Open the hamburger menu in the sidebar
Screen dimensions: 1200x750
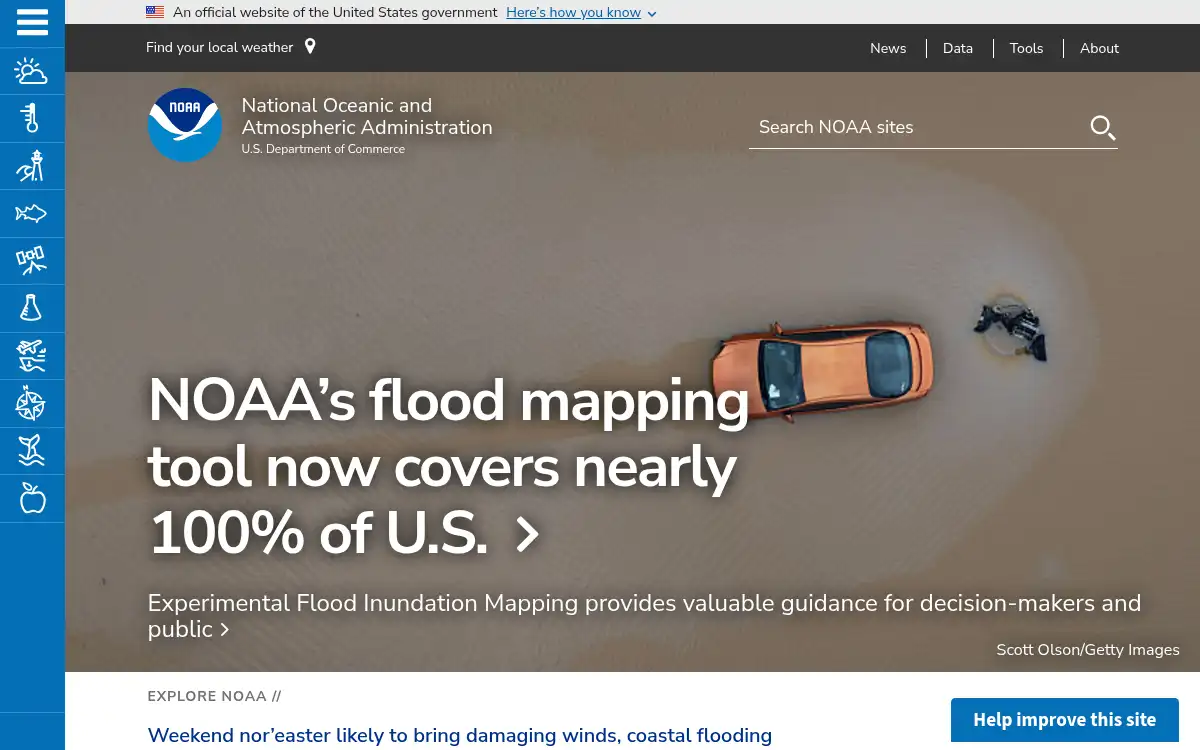pyautogui.click(x=32, y=22)
